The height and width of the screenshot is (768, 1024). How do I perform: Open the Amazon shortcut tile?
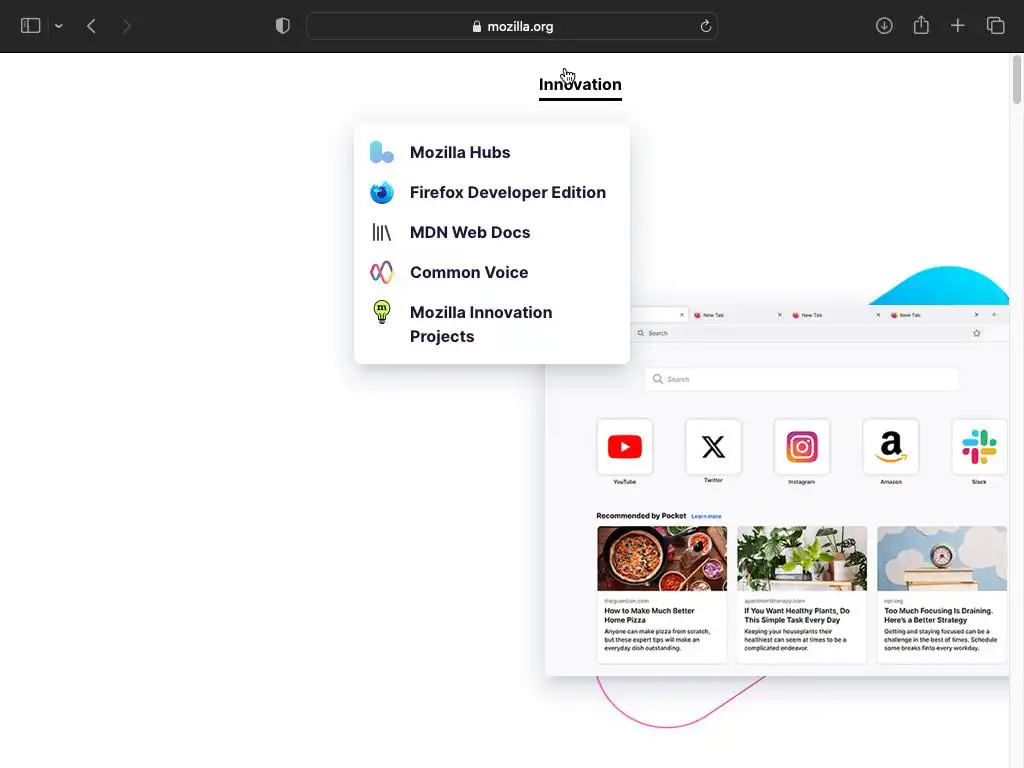coord(891,447)
